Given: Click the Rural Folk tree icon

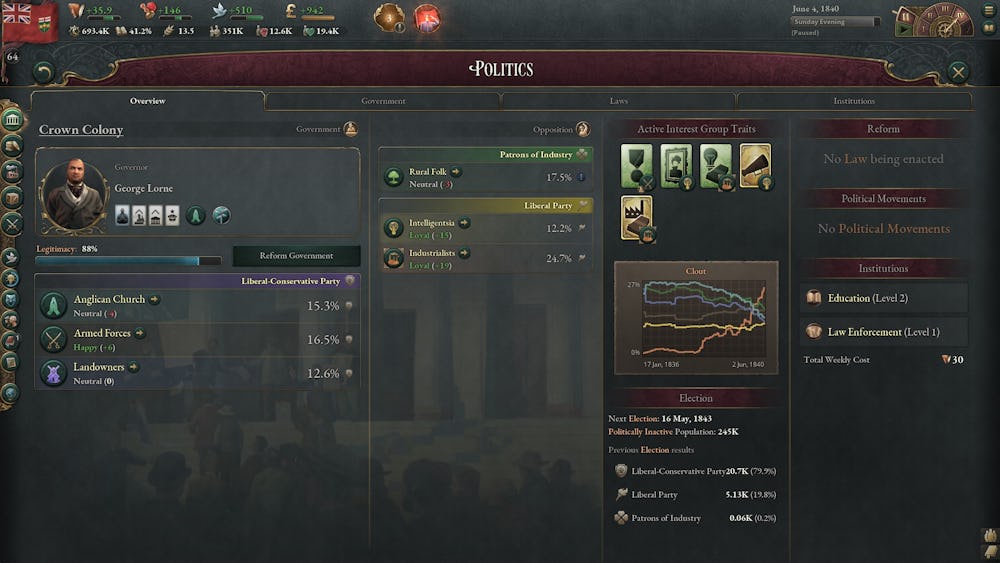Looking at the screenshot, I should click(393, 177).
